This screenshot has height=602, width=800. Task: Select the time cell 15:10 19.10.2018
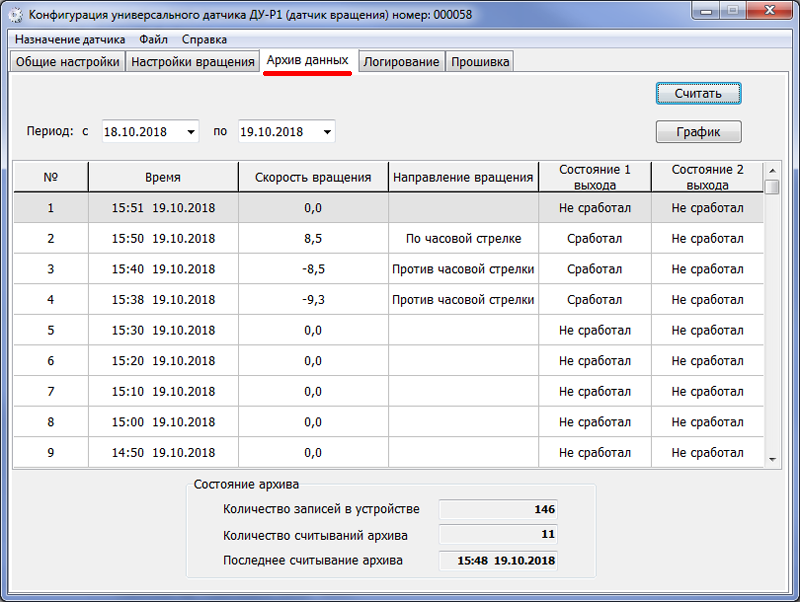[163, 391]
